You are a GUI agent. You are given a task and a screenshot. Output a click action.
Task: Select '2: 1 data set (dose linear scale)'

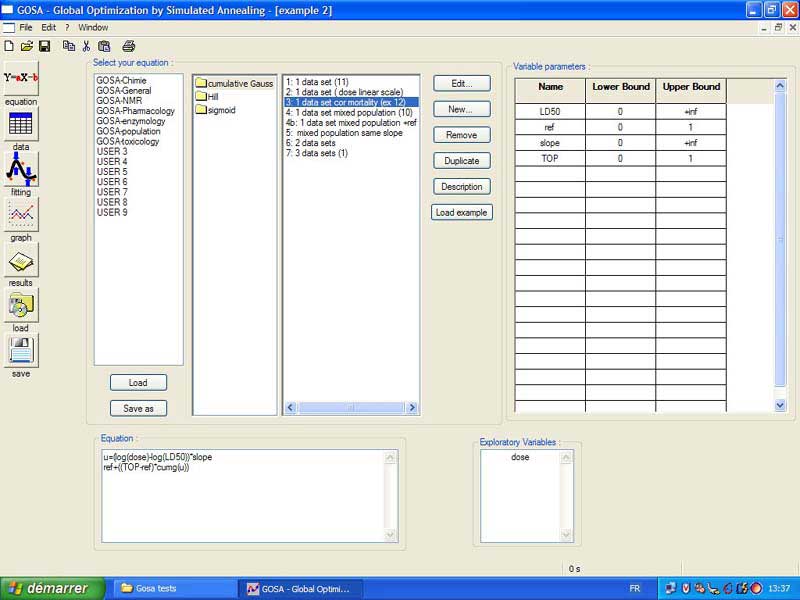click(x=344, y=92)
